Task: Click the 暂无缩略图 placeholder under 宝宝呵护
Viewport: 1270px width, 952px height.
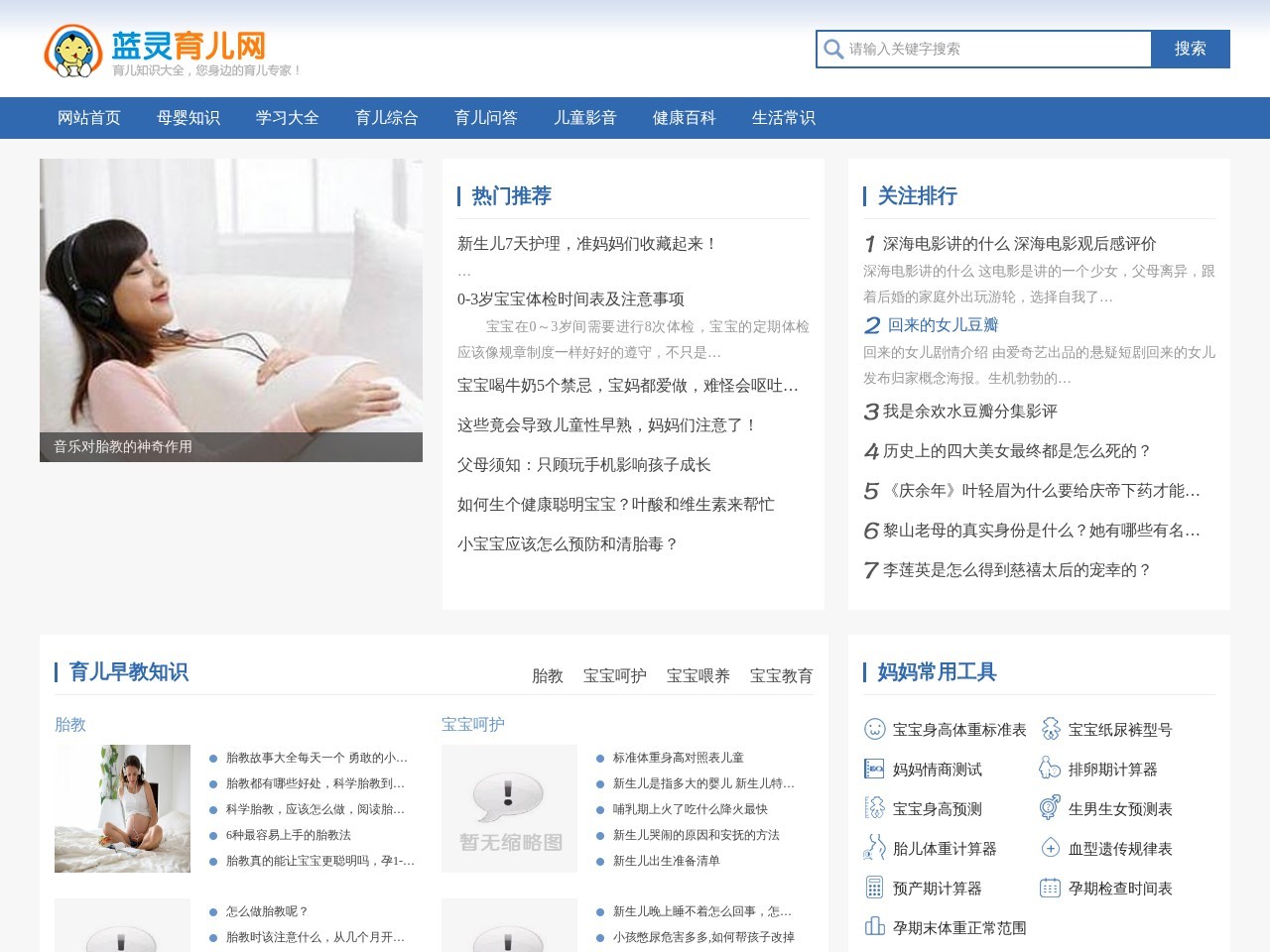Action: click(509, 808)
